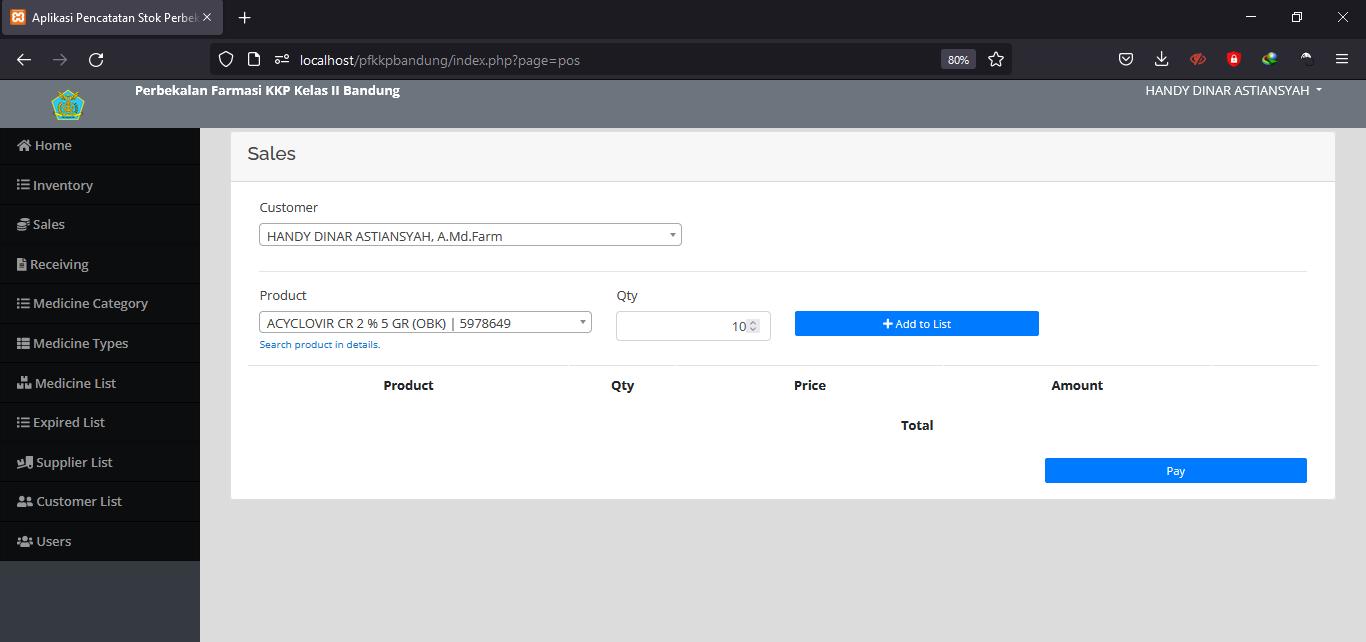Click the KKP logo in header
Viewport: 1366px width, 642px height.
(68, 104)
